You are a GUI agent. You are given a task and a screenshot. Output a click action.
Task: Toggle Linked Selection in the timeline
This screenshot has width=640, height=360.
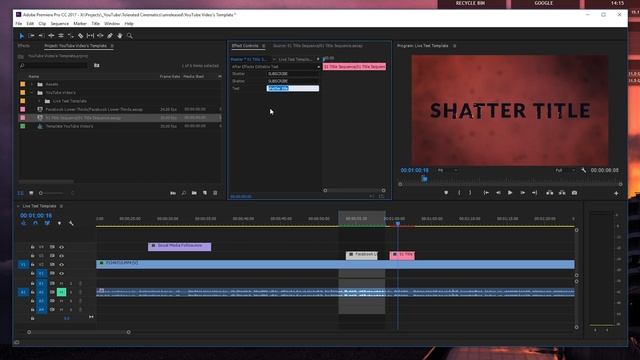47,223
